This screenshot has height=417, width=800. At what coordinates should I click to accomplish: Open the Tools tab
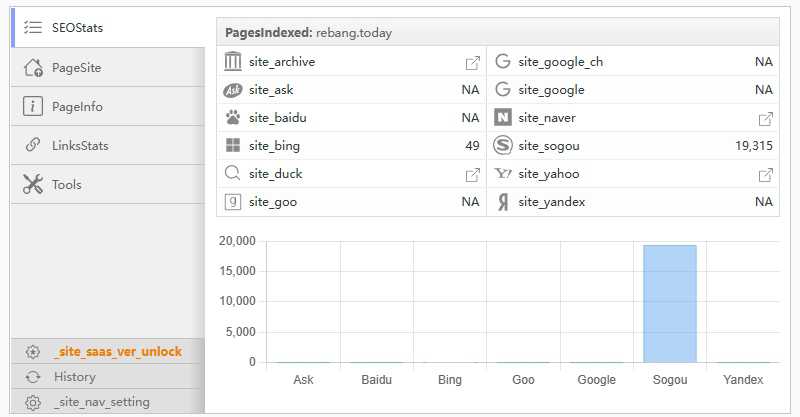coord(66,185)
